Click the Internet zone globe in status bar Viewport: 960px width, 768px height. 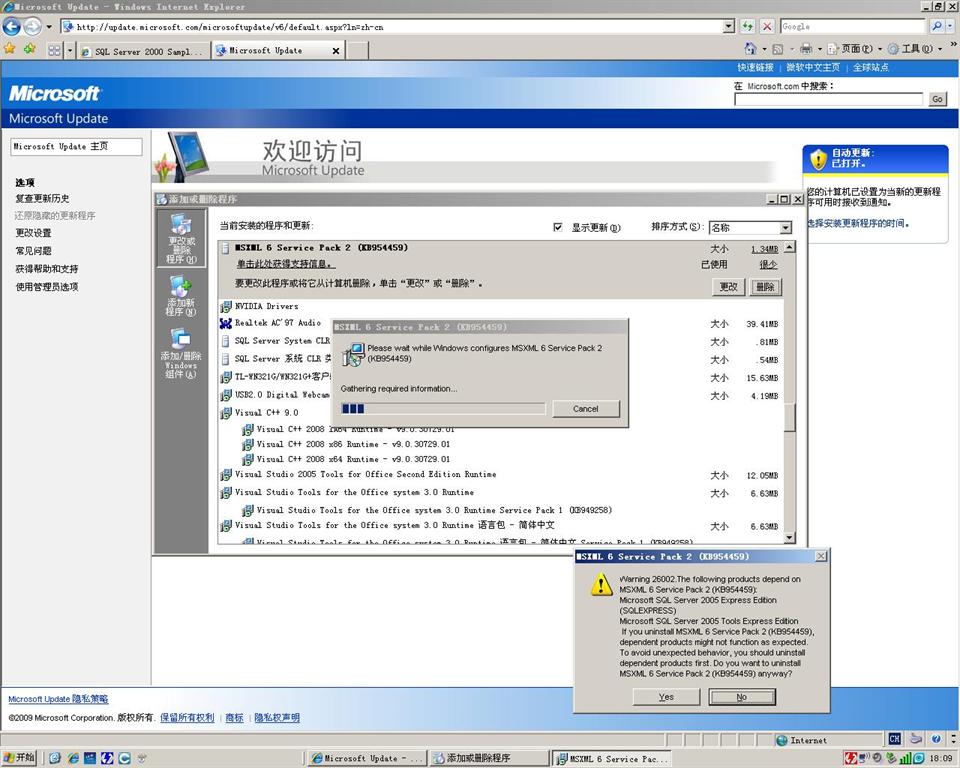point(781,740)
